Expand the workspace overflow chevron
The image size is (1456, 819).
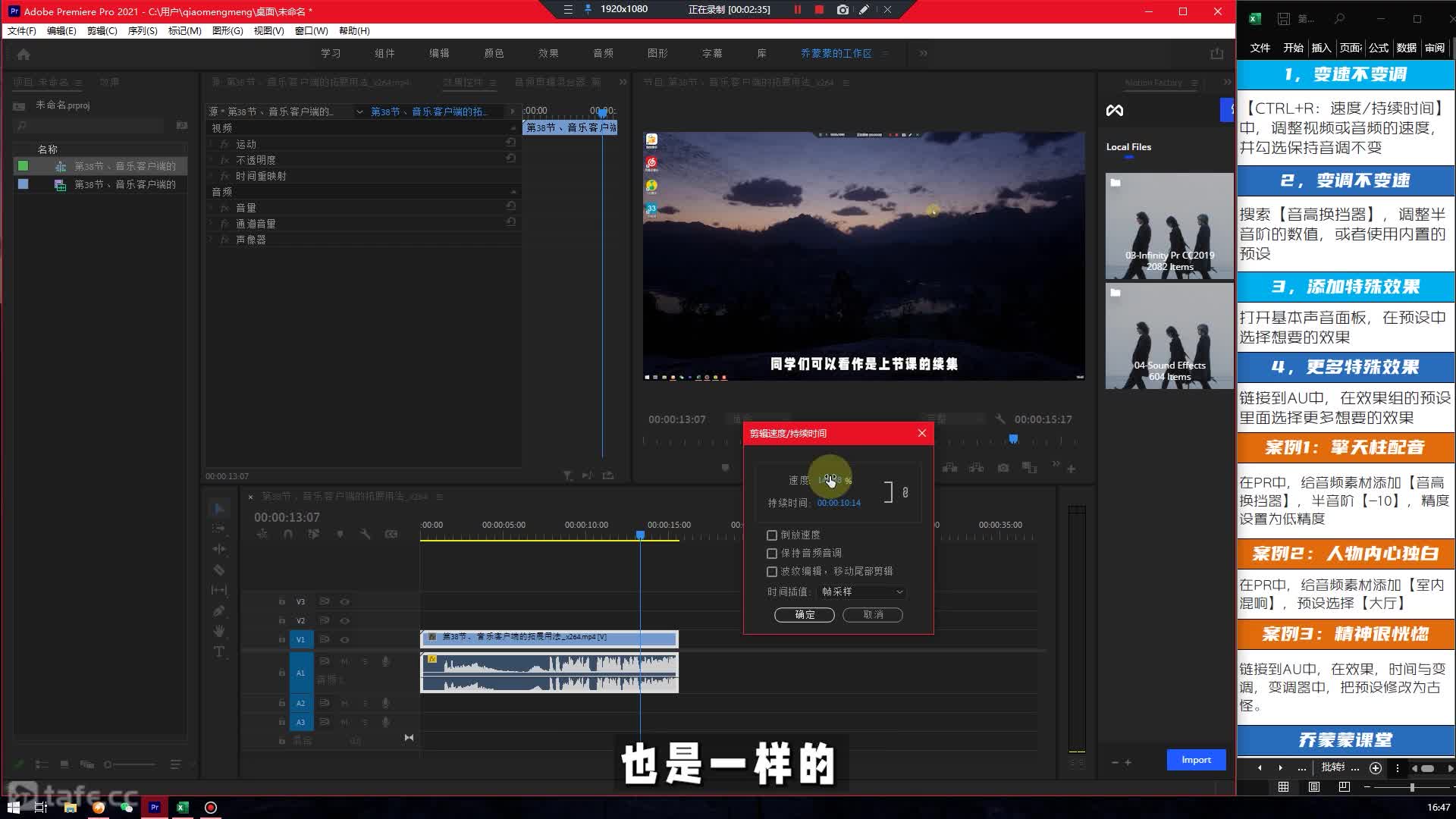point(923,53)
